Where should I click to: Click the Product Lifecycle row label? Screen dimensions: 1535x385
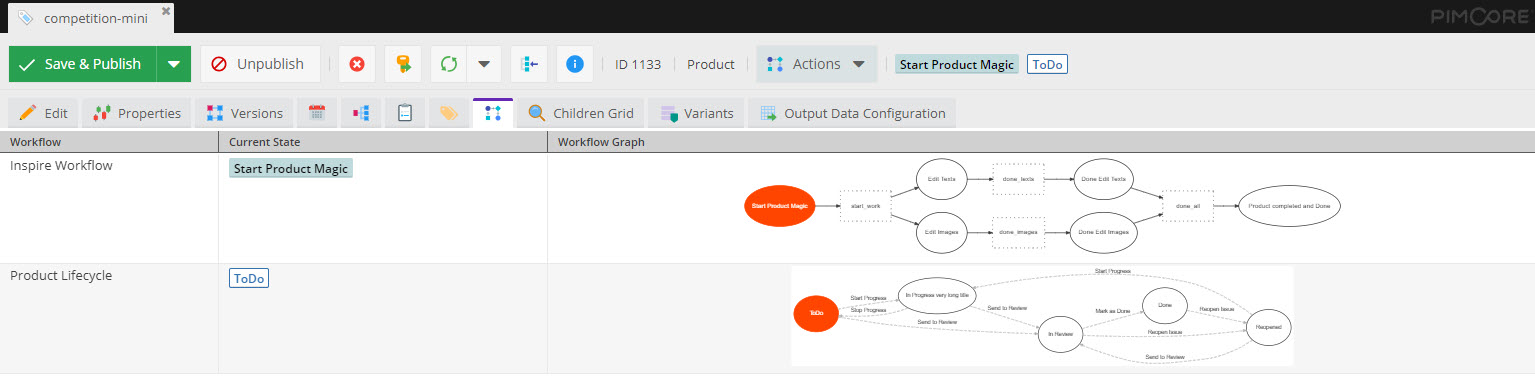61,276
